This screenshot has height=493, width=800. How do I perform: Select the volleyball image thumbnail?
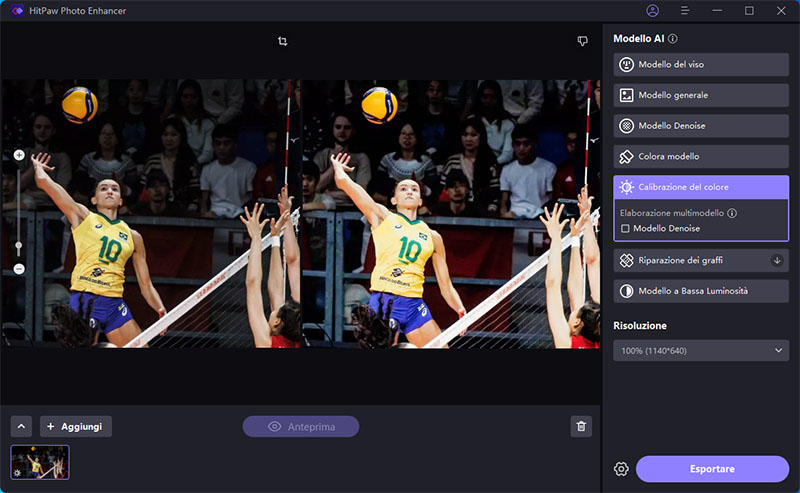click(40, 462)
